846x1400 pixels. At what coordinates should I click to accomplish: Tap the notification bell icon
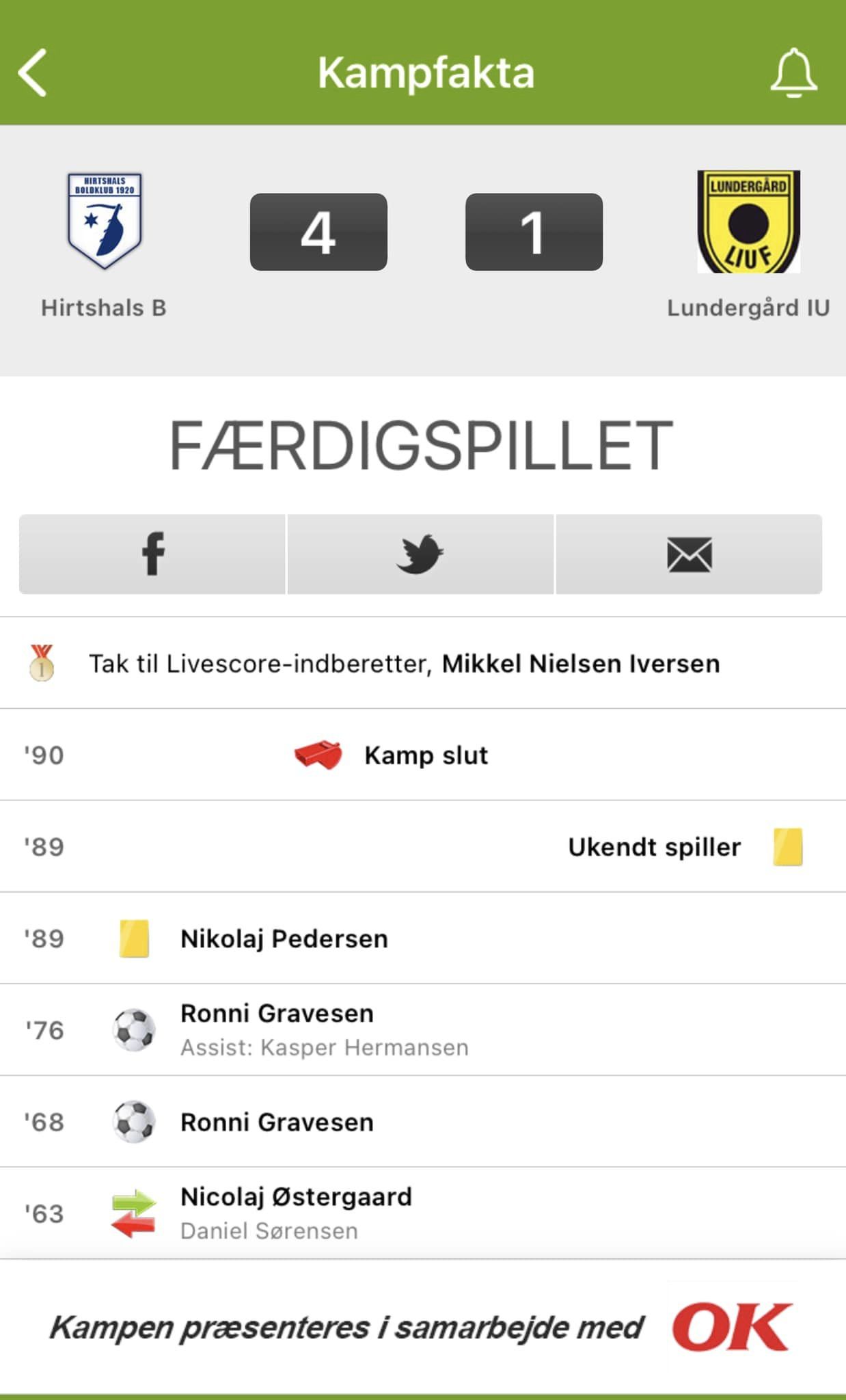pyautogui.click(x=793, y=72)
